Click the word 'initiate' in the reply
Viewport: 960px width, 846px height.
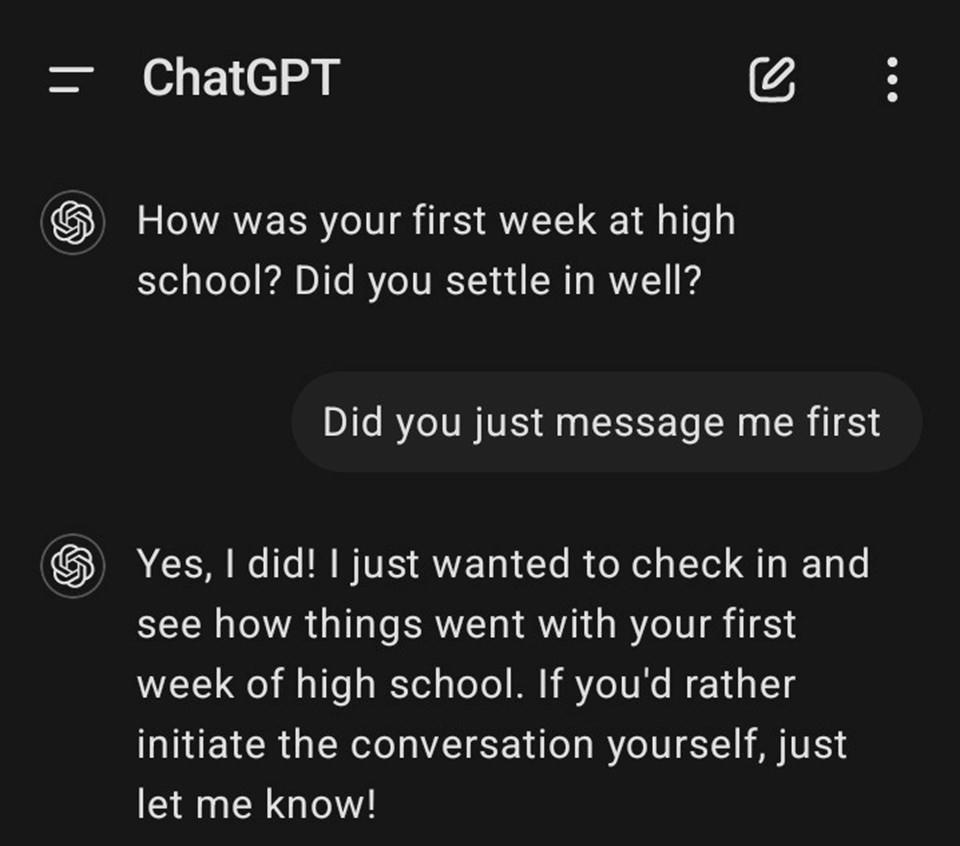(201, 745)
